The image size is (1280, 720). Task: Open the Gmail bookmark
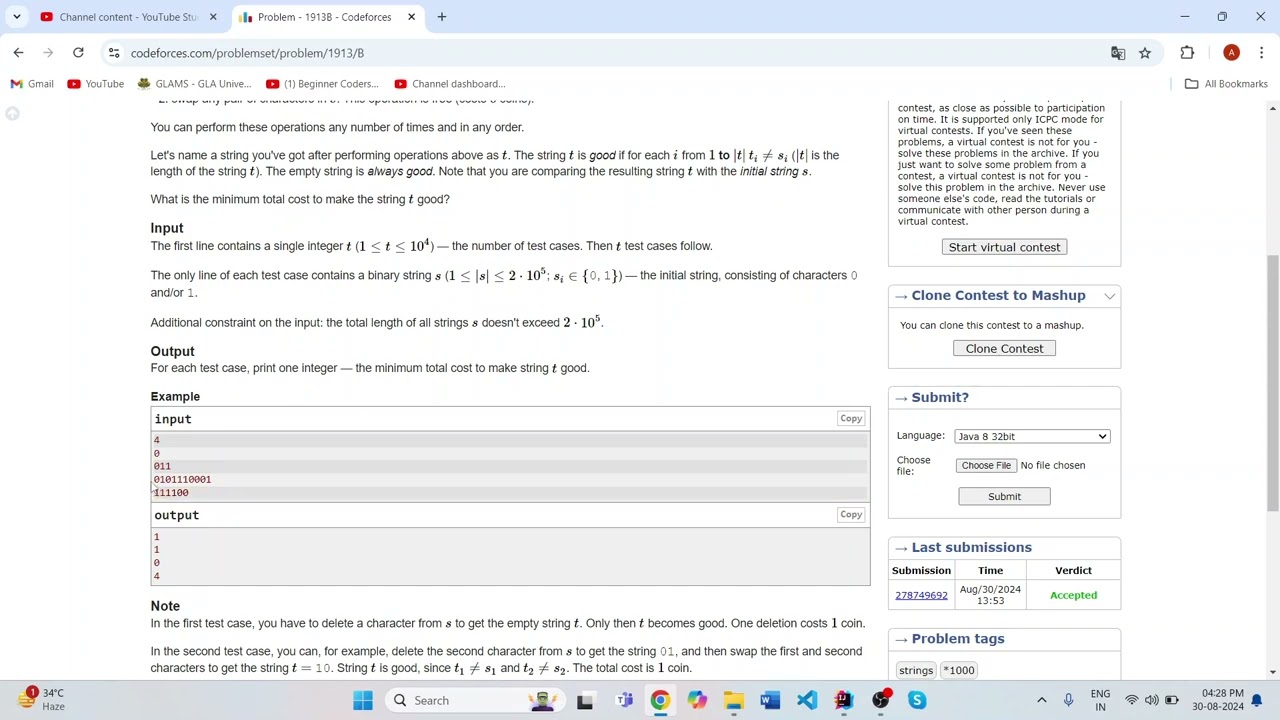click(32, 84)
